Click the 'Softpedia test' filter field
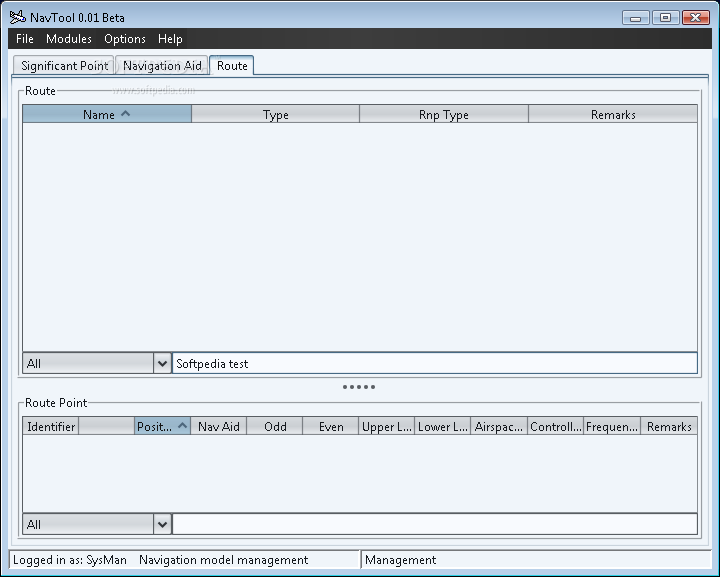Screen dimensions: 720x577 coord(434,364)
